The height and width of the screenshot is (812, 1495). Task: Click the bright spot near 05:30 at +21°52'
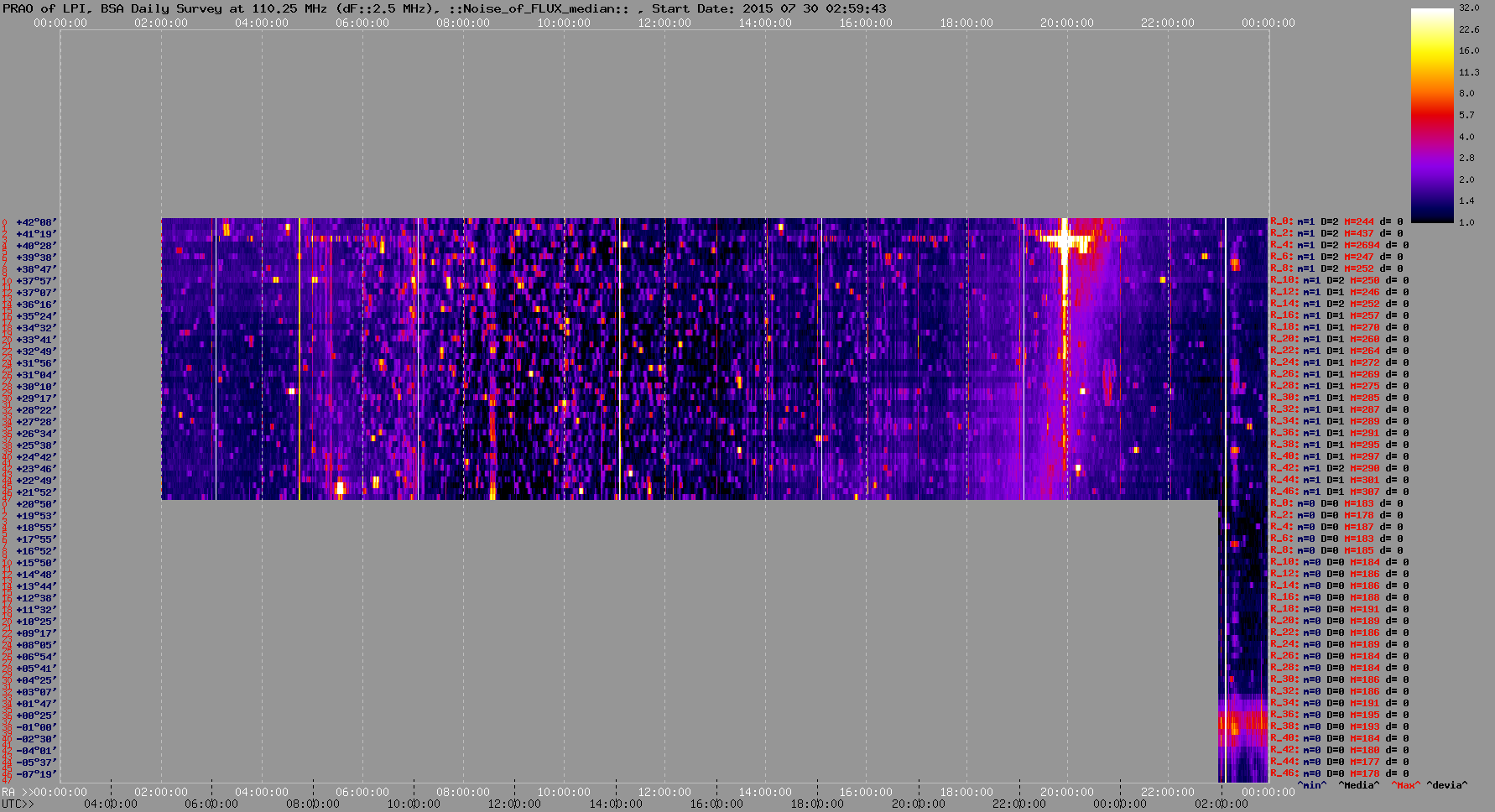pos(340,488)
